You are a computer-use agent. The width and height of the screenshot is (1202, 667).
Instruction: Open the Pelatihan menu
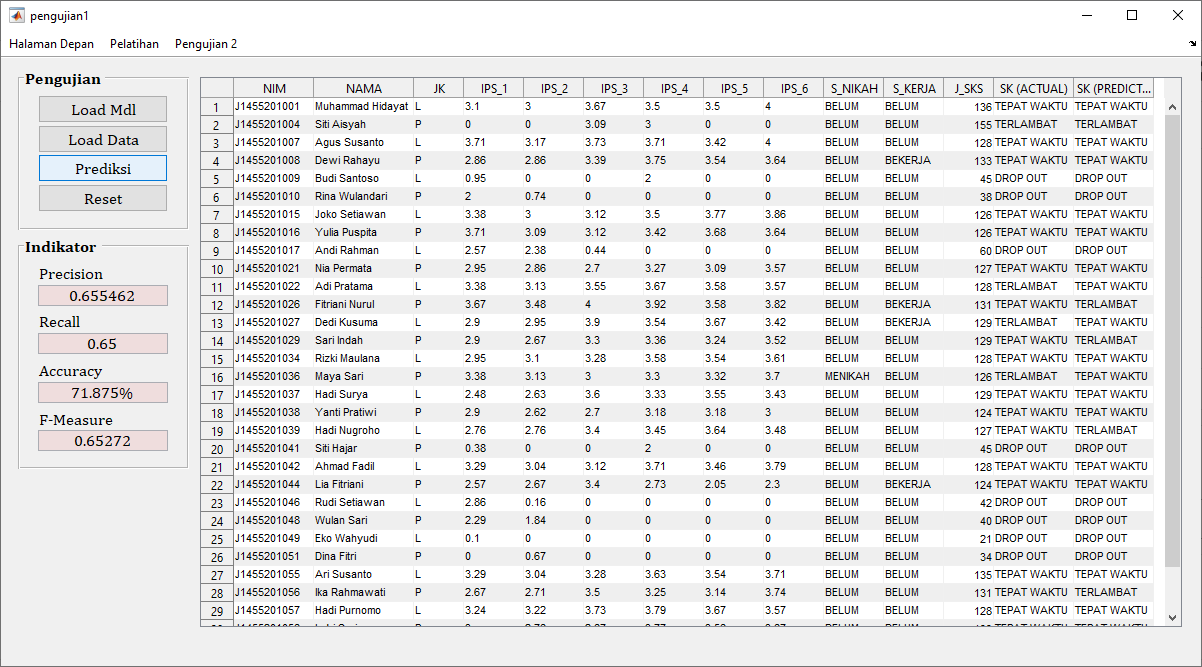point(134,44)
